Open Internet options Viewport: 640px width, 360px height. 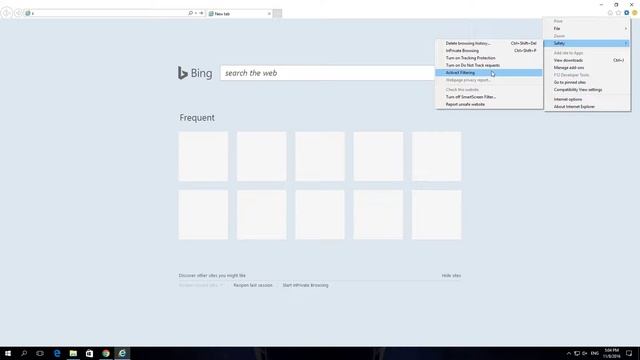(587, 100)
